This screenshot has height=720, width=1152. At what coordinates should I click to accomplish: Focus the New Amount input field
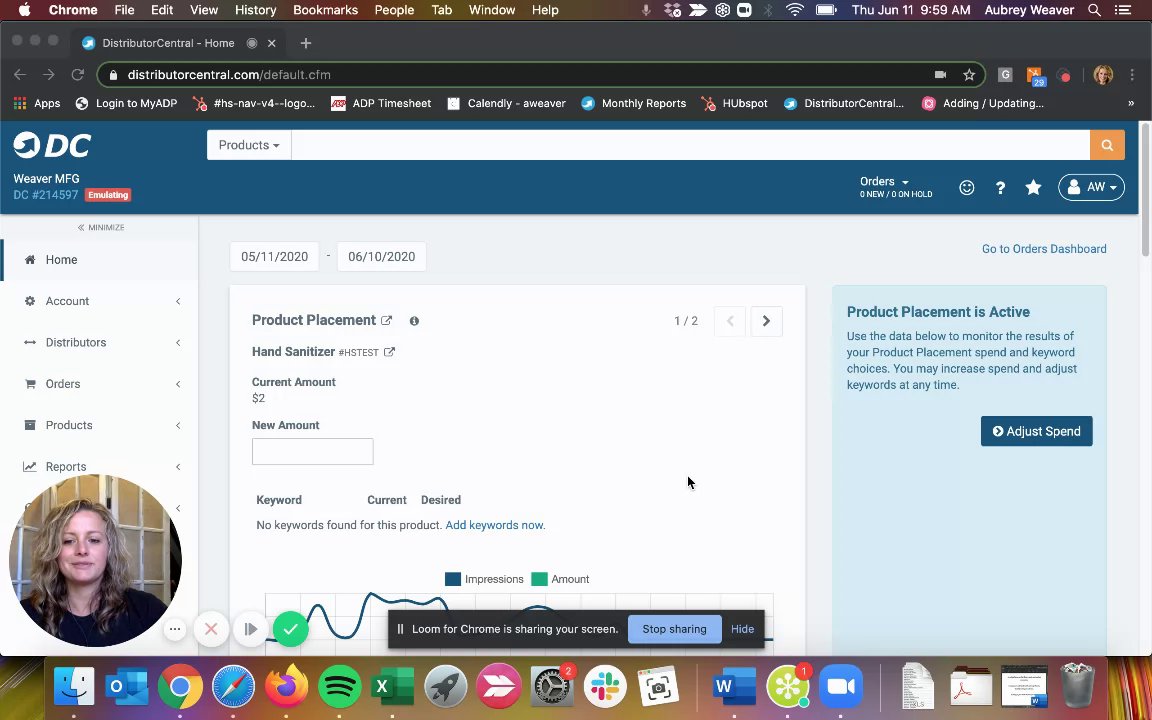[x=312, y=451]
